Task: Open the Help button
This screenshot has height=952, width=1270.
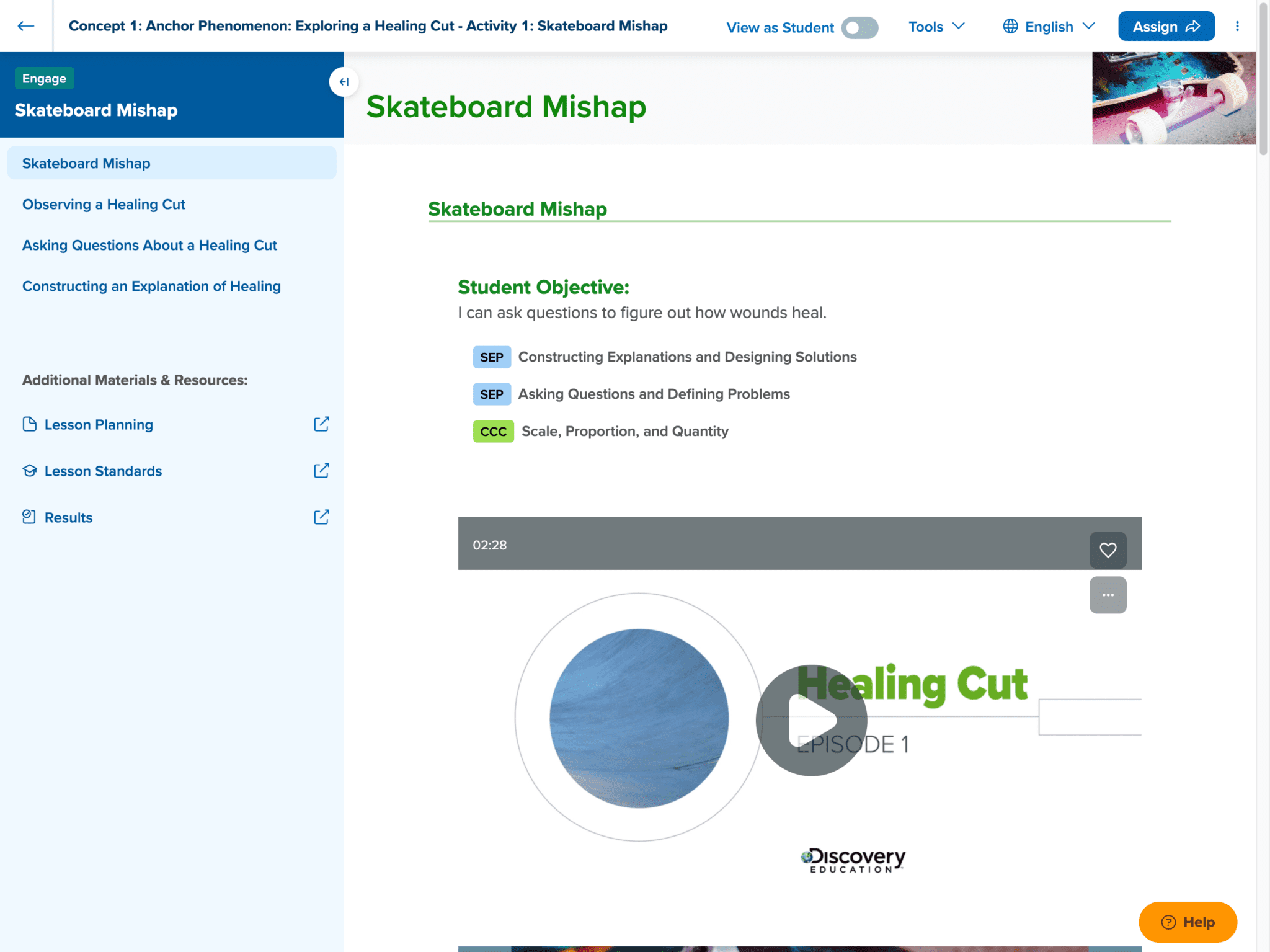Action: point(1188,922)
